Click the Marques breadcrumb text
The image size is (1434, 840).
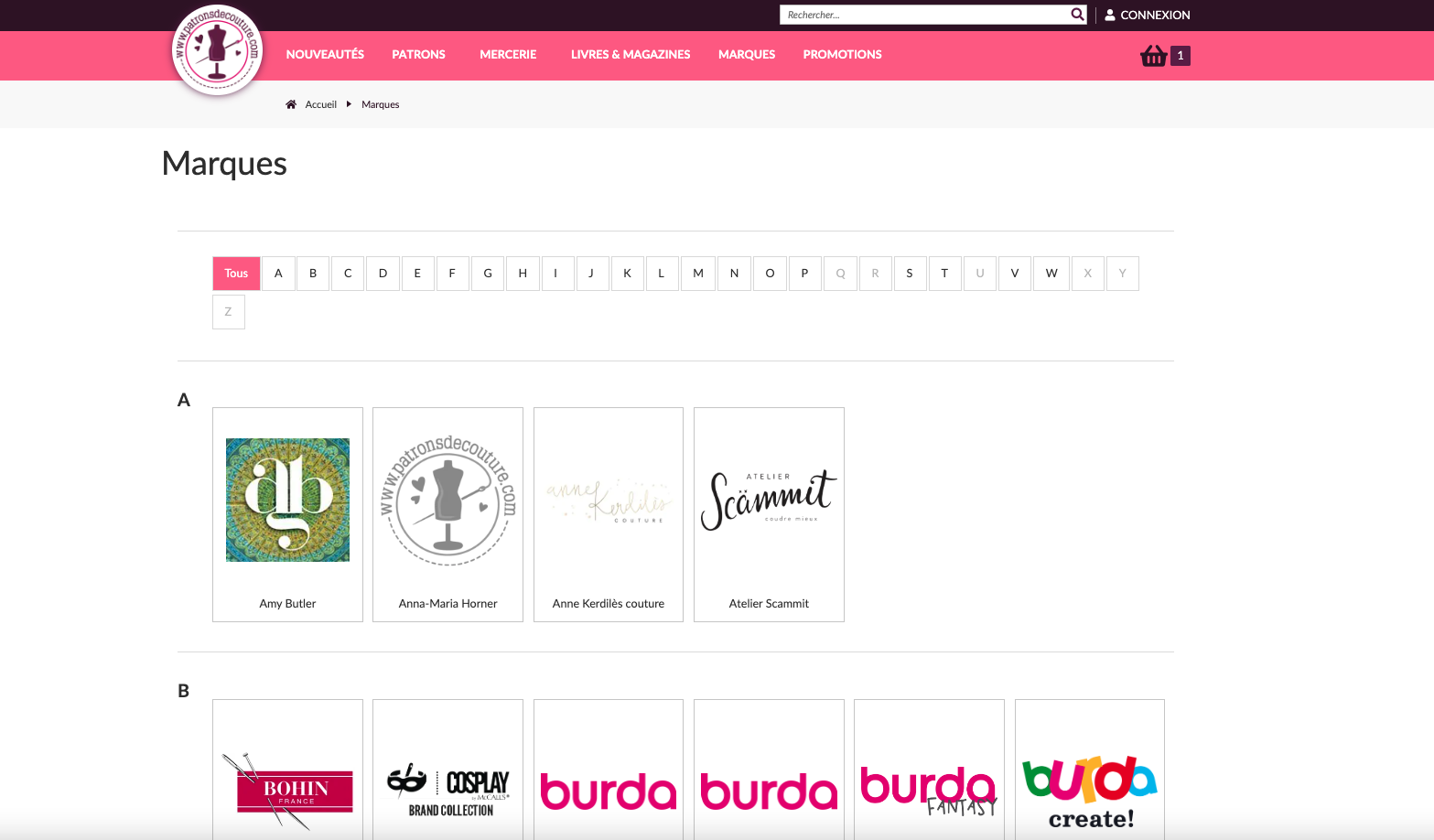(381, 104)
